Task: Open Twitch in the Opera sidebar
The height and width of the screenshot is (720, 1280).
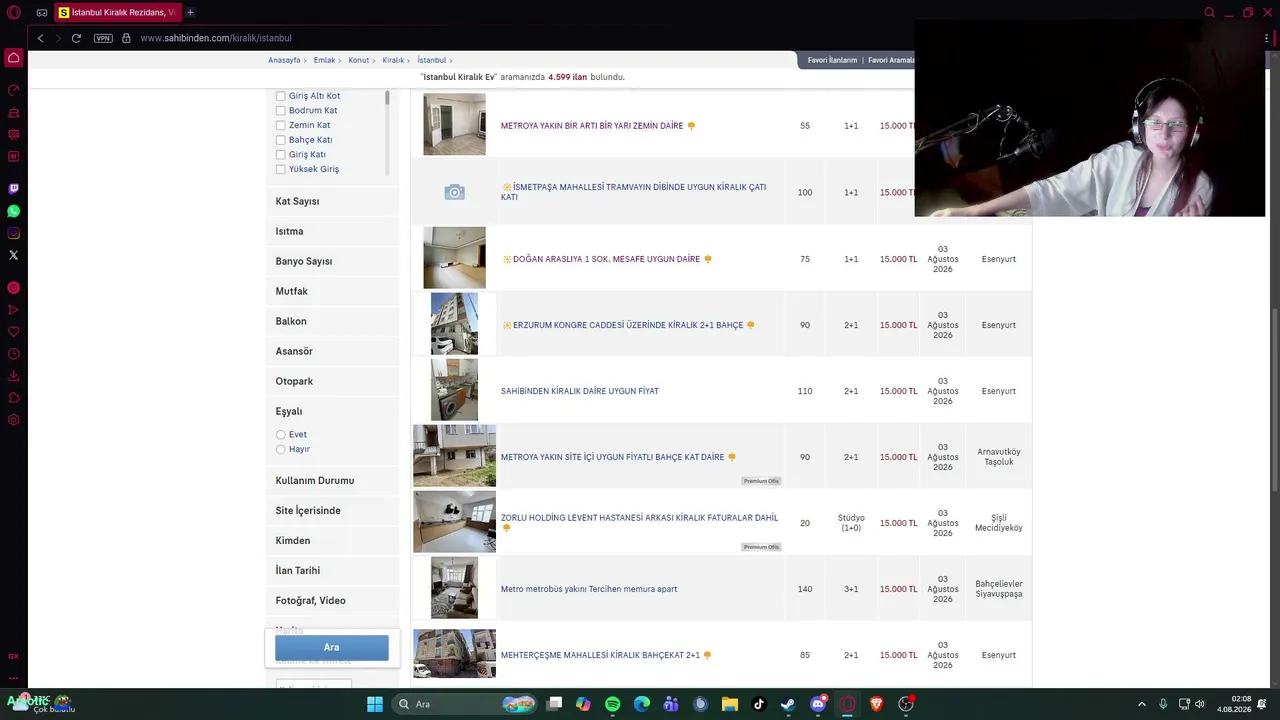Action: click(14, 189)
